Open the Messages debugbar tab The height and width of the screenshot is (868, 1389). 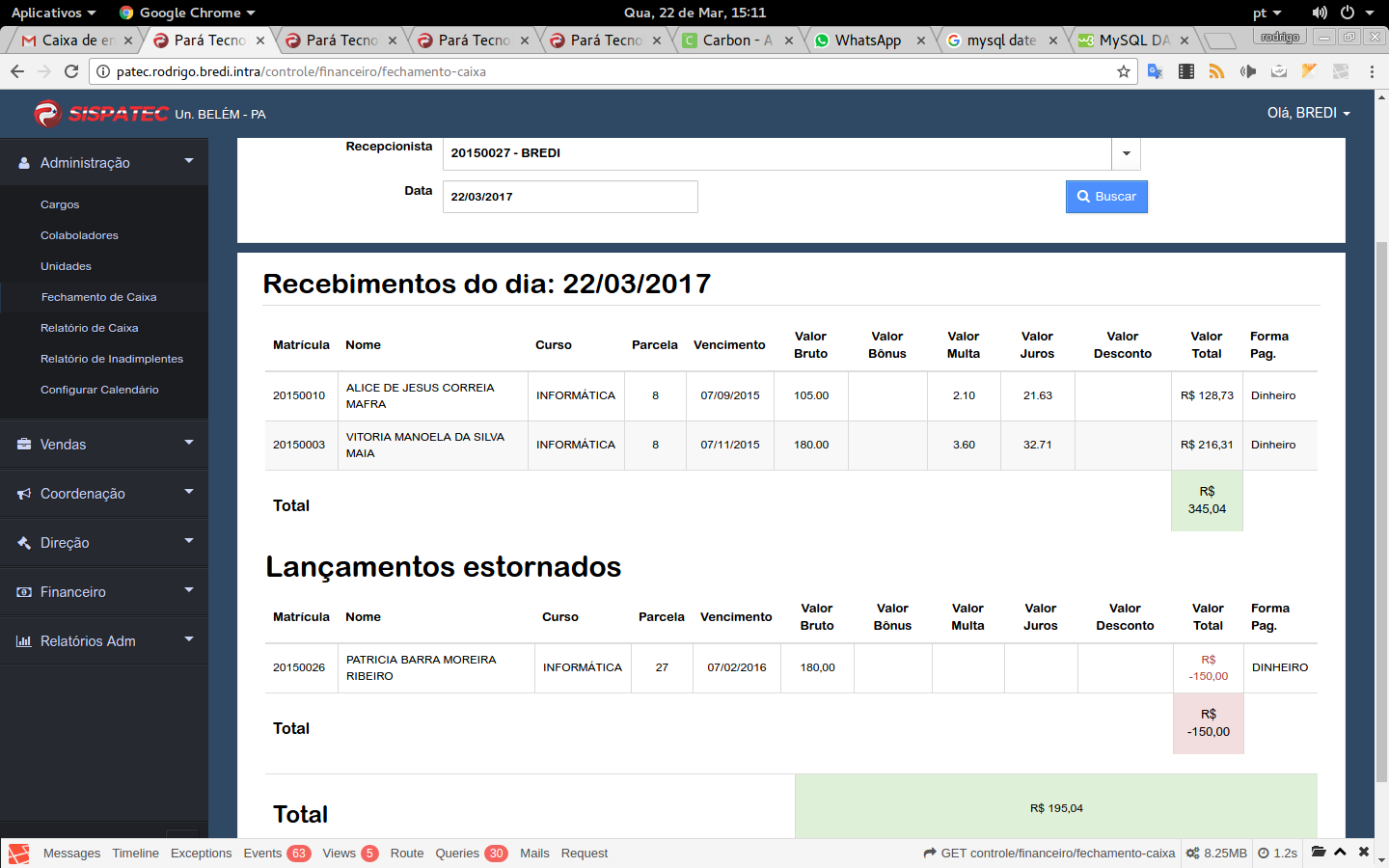click(71, 854)
